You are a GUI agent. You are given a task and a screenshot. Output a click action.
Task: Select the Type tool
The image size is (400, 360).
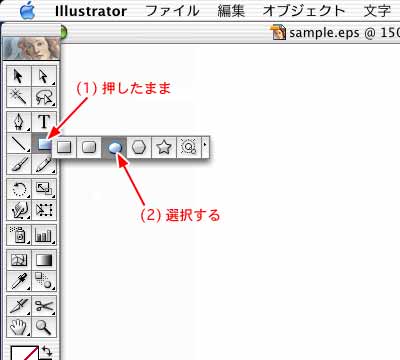[x=44, y=122]
